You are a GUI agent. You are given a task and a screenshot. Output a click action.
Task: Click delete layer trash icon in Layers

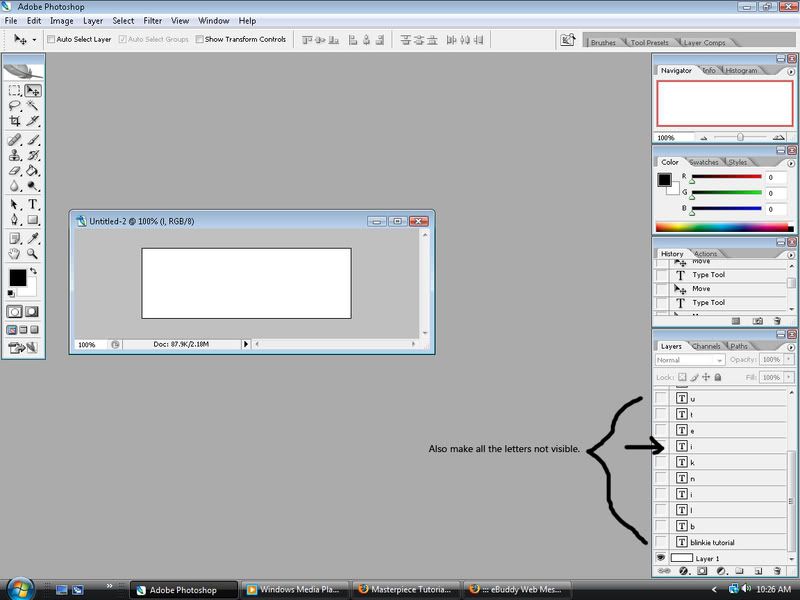tap(777, 571)
